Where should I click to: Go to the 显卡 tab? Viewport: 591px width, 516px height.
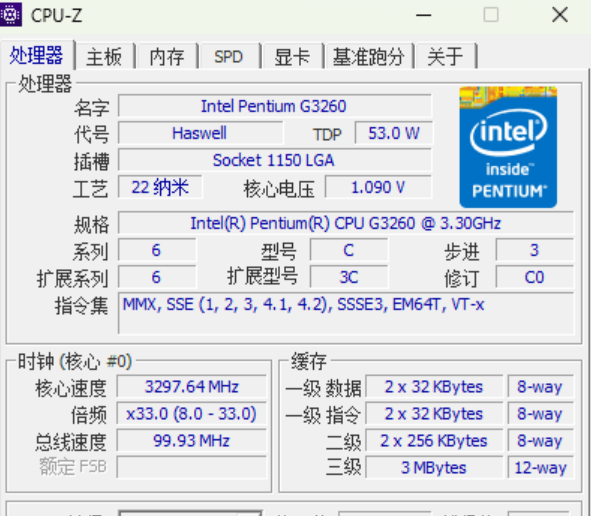coord(292,57)
